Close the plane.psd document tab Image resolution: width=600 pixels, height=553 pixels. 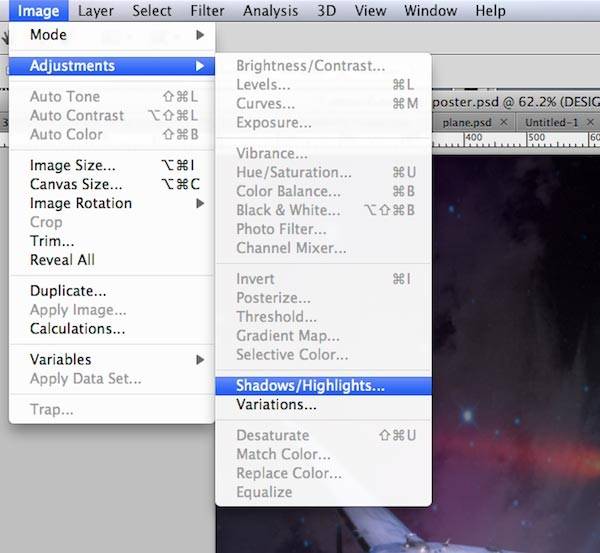[503, 122]
